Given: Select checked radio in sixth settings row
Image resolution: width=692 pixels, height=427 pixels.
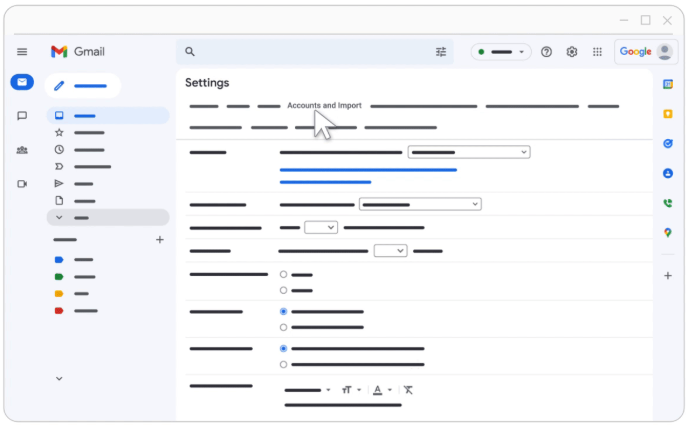Looking at the screenshot, I should point(283,311).
